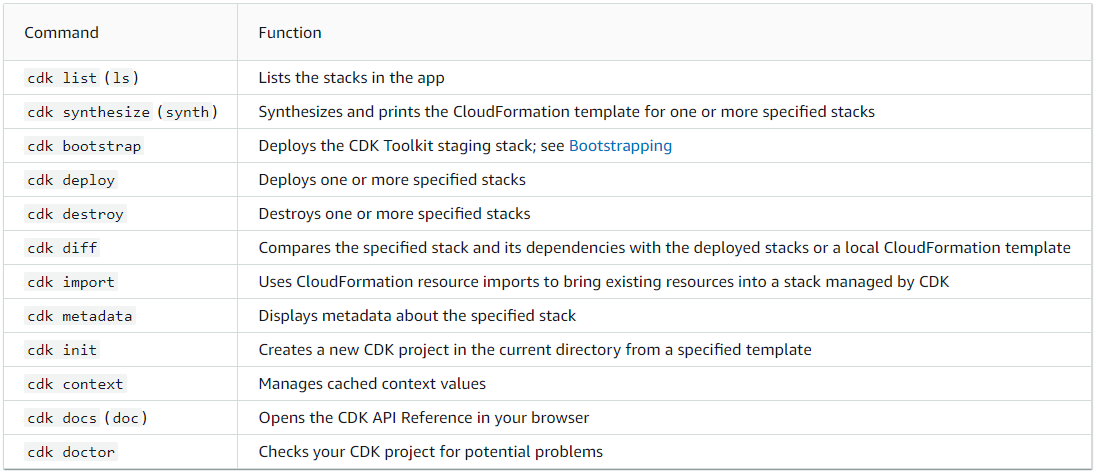Click the cdk deploy command code

pos(71,180)
